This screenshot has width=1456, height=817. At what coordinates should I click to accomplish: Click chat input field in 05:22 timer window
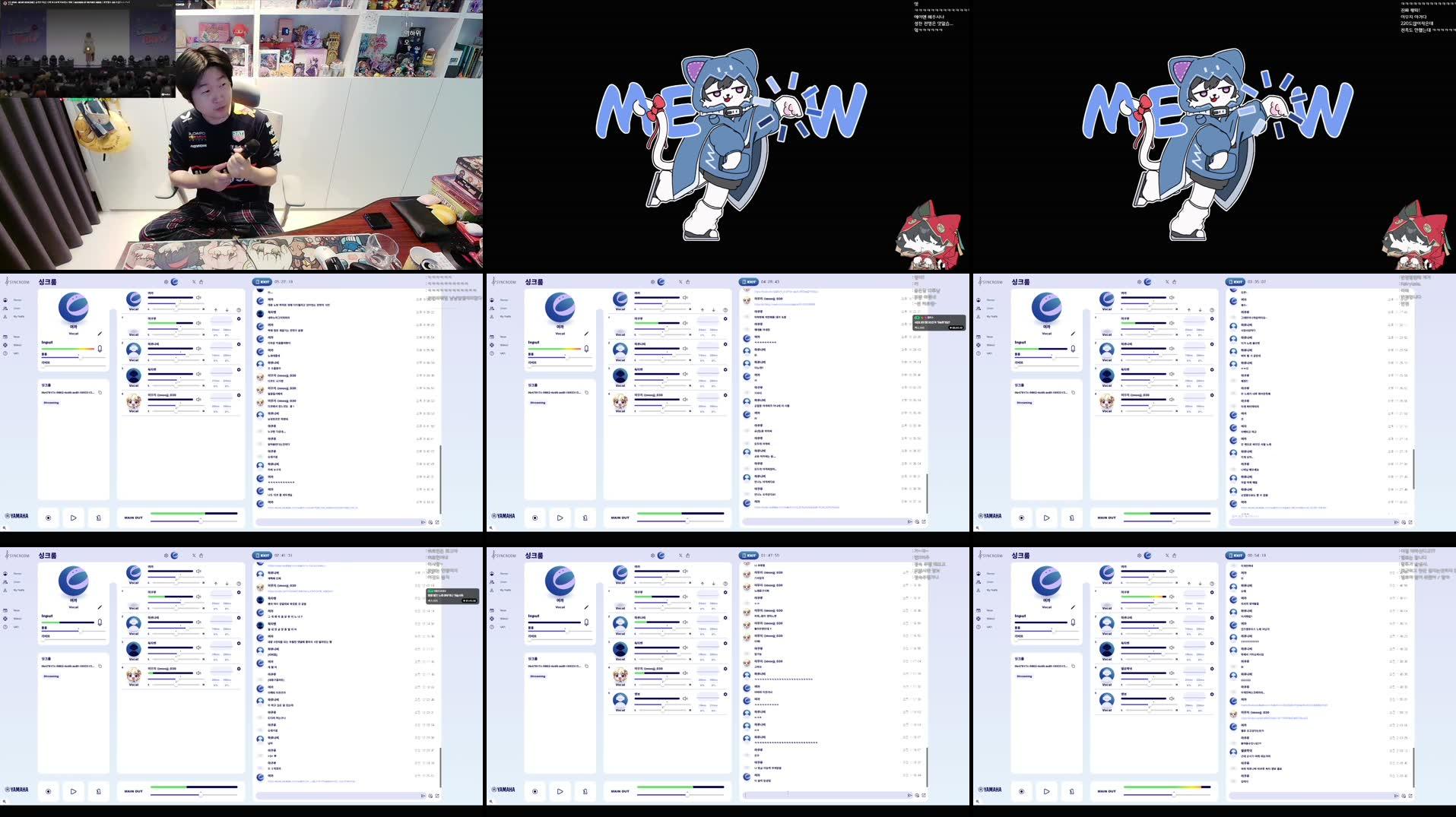click(340, 522)
